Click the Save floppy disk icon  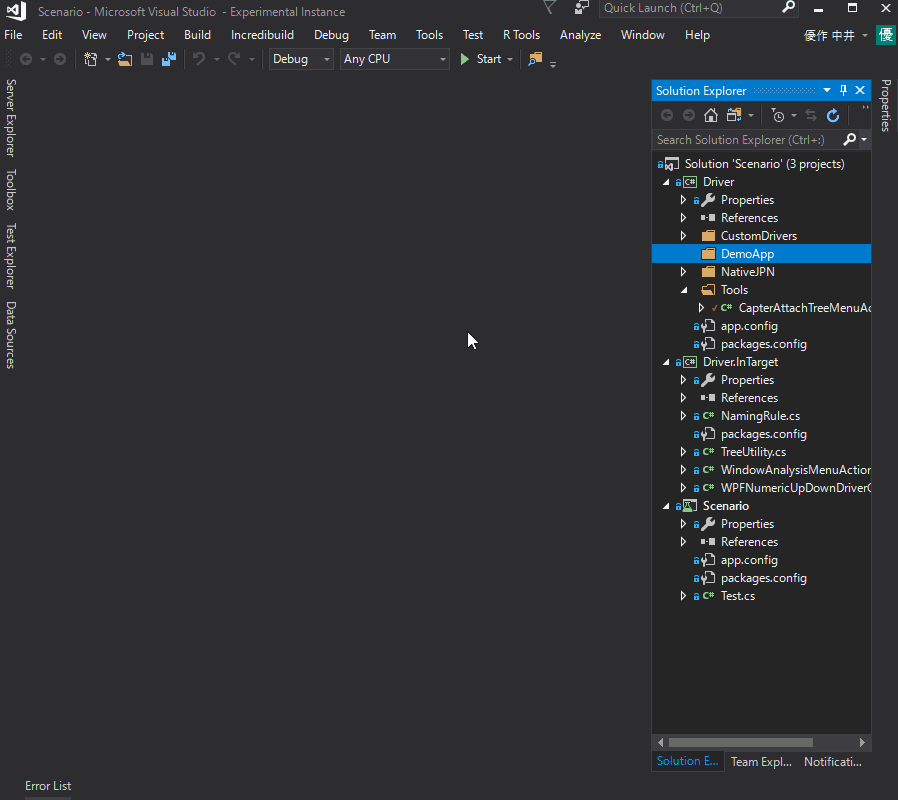[147, 59]
